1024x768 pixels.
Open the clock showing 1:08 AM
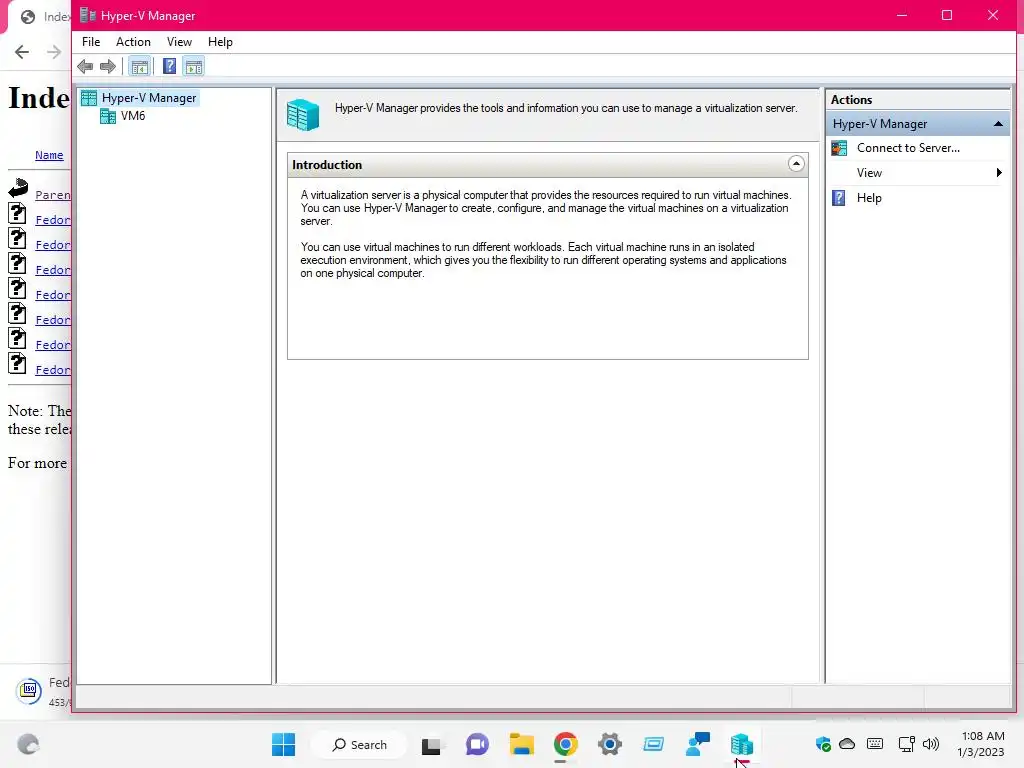pos(982,744)
